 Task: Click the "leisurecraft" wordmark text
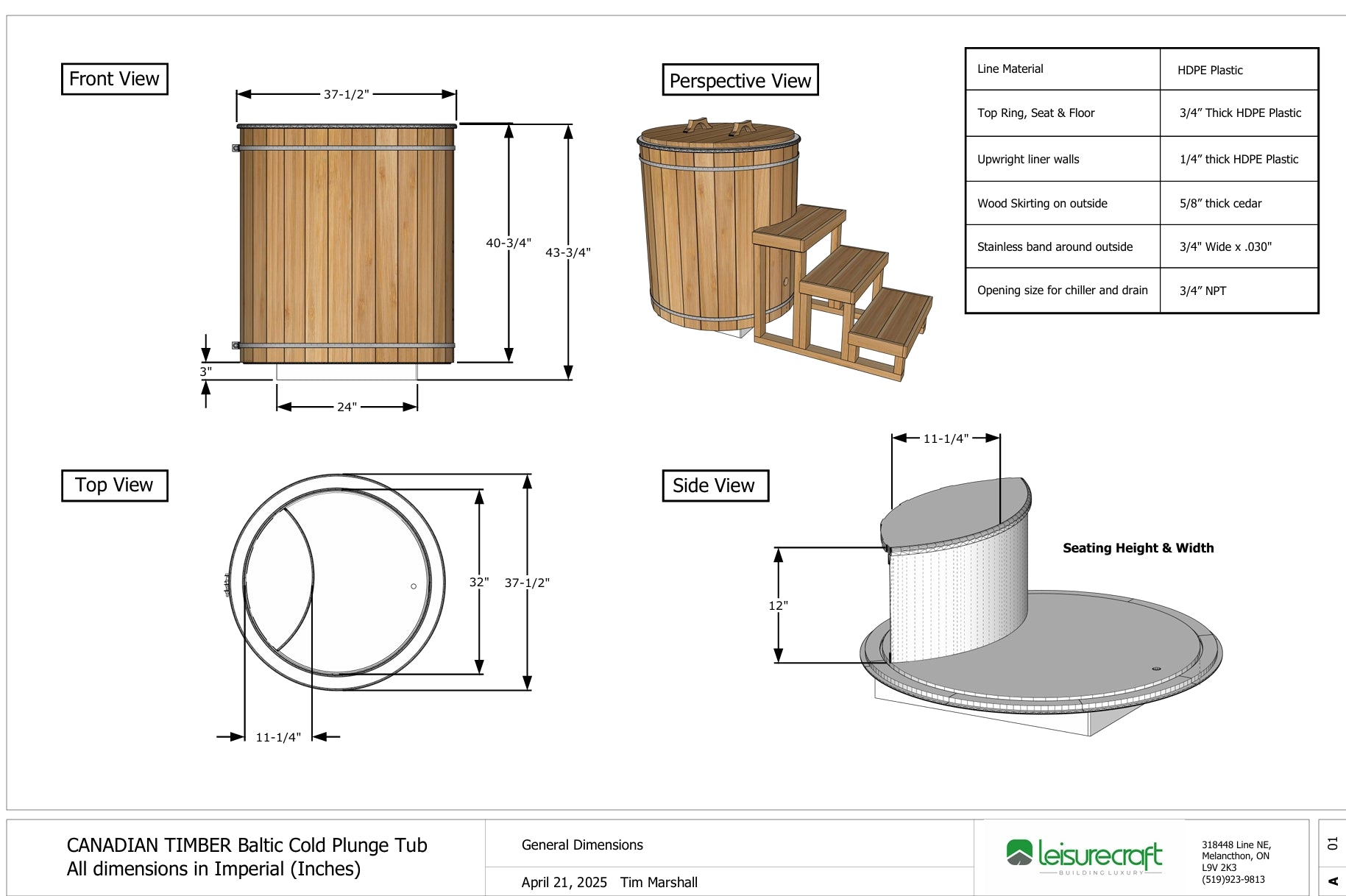click(x=1100, y=855)
